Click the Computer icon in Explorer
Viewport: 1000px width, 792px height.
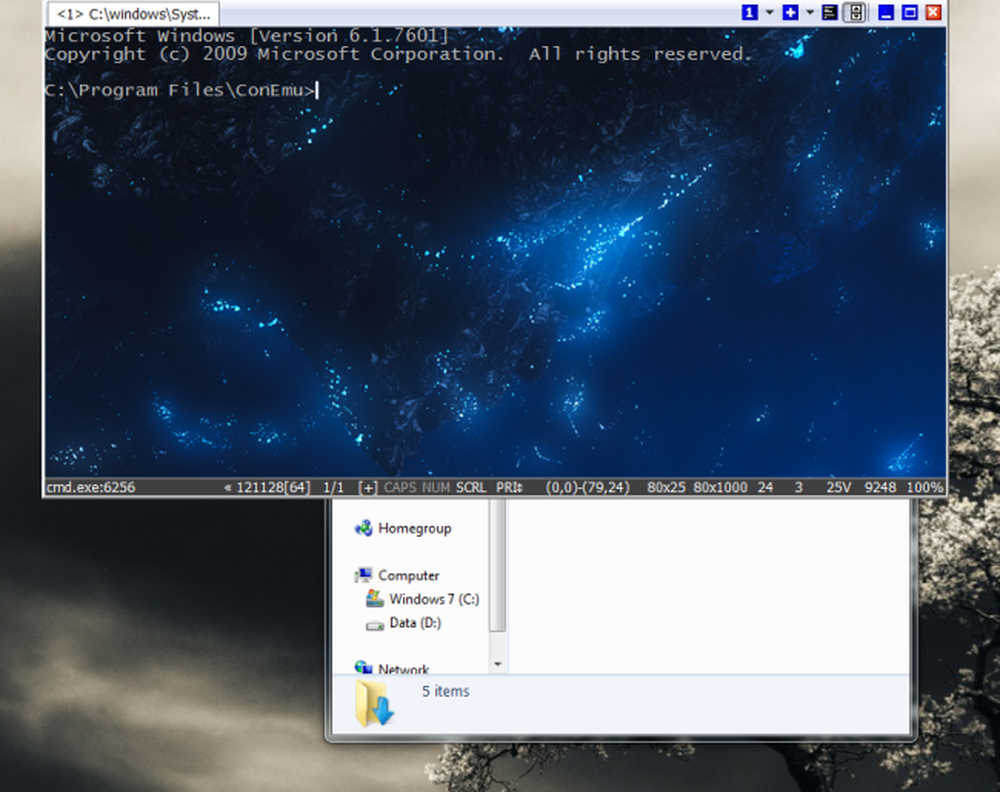coord(364,575)
